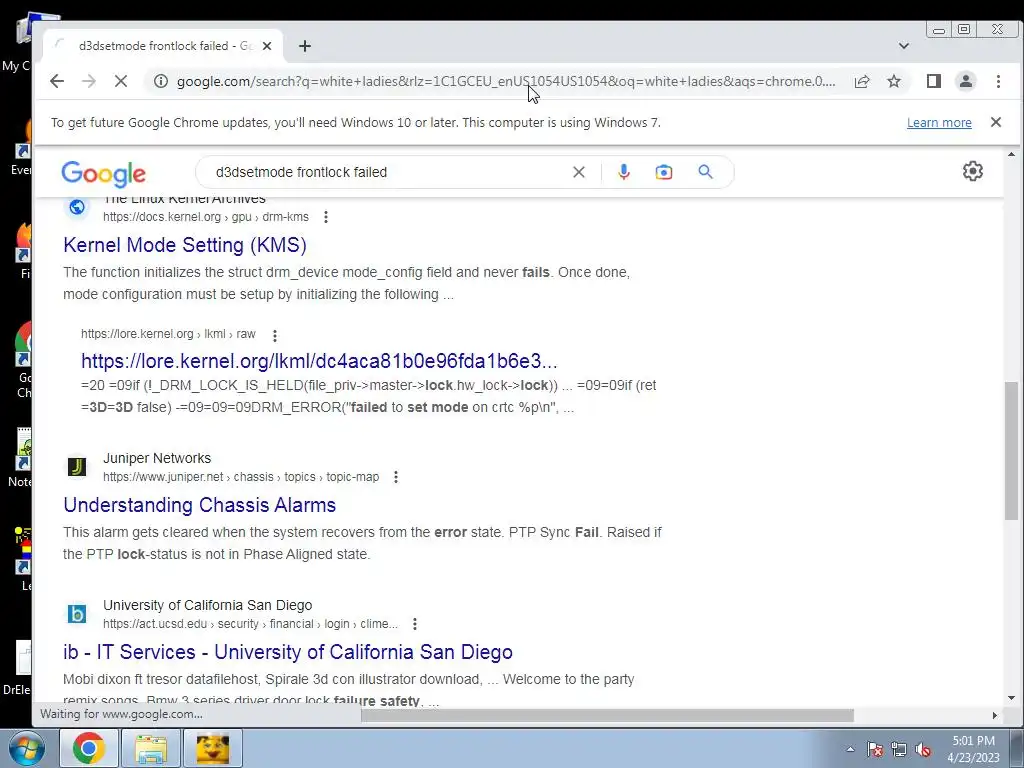This screenshot has width=1024, height=768.
Task: Show hidden system tray icons
Action: [x=850, y=750]
